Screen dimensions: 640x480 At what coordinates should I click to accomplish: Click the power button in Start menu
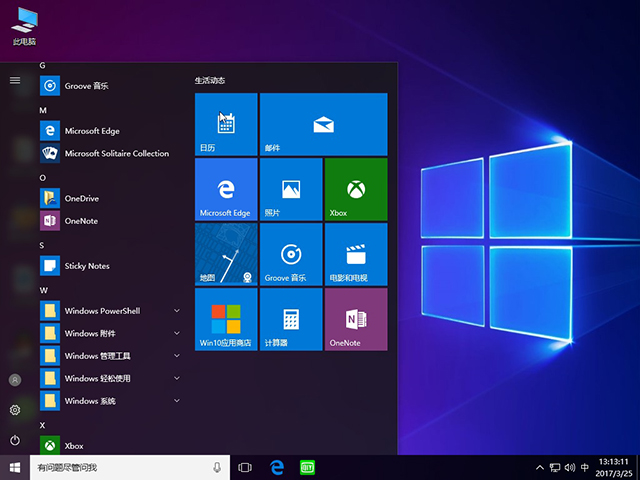tap(15, 440)
